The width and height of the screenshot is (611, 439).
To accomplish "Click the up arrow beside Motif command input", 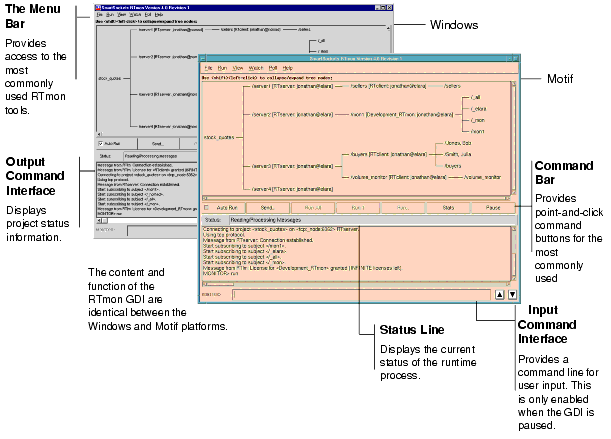I will [x=500, y=295].
